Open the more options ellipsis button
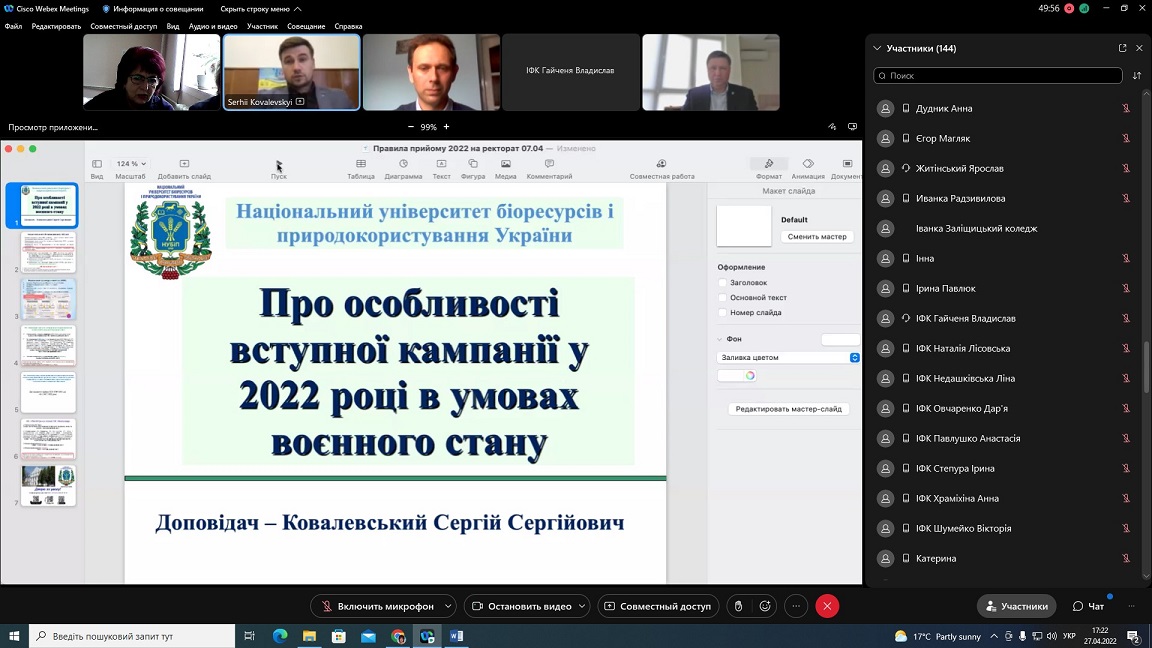 [x=796, y=606]
